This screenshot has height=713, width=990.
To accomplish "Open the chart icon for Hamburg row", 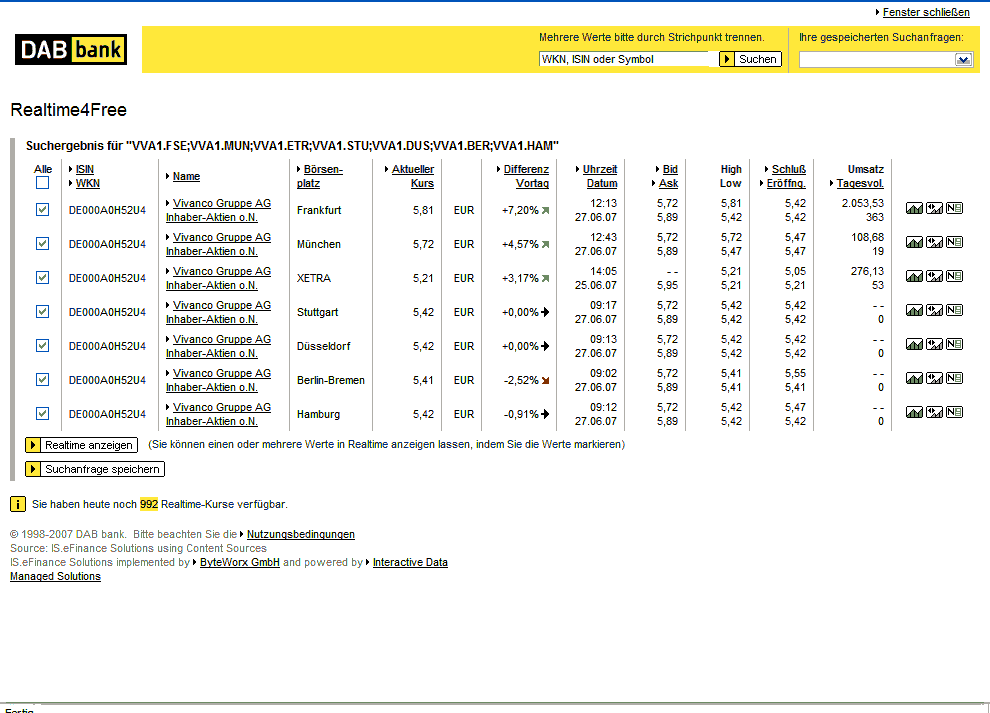I will [x=914, y=413].
